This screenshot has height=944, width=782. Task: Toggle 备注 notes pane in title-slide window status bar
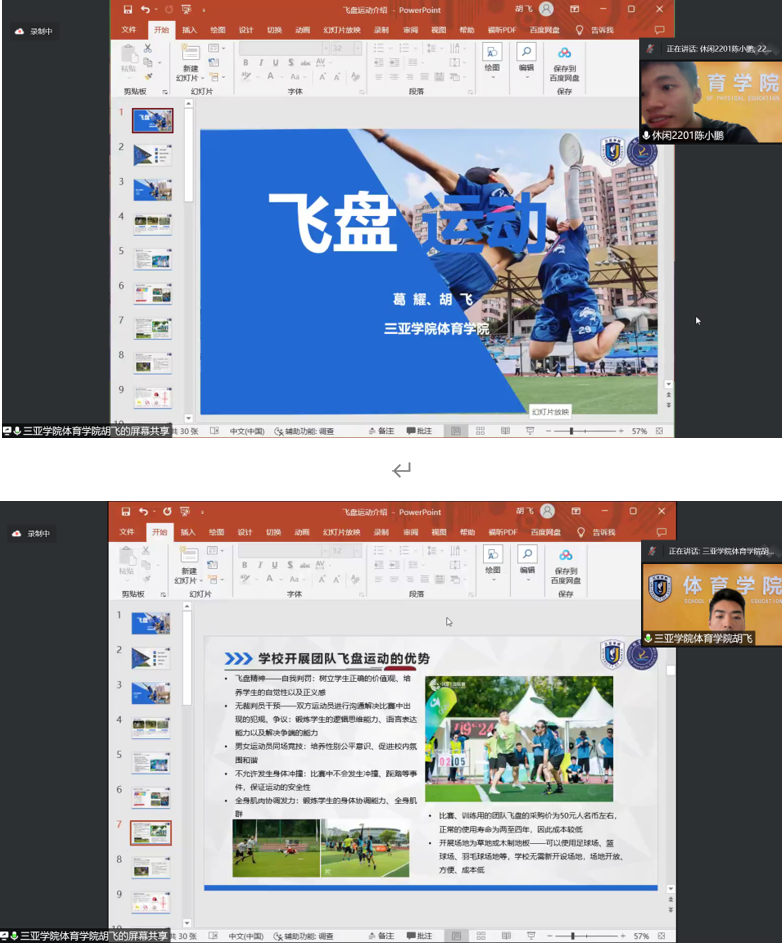[381, 431]
